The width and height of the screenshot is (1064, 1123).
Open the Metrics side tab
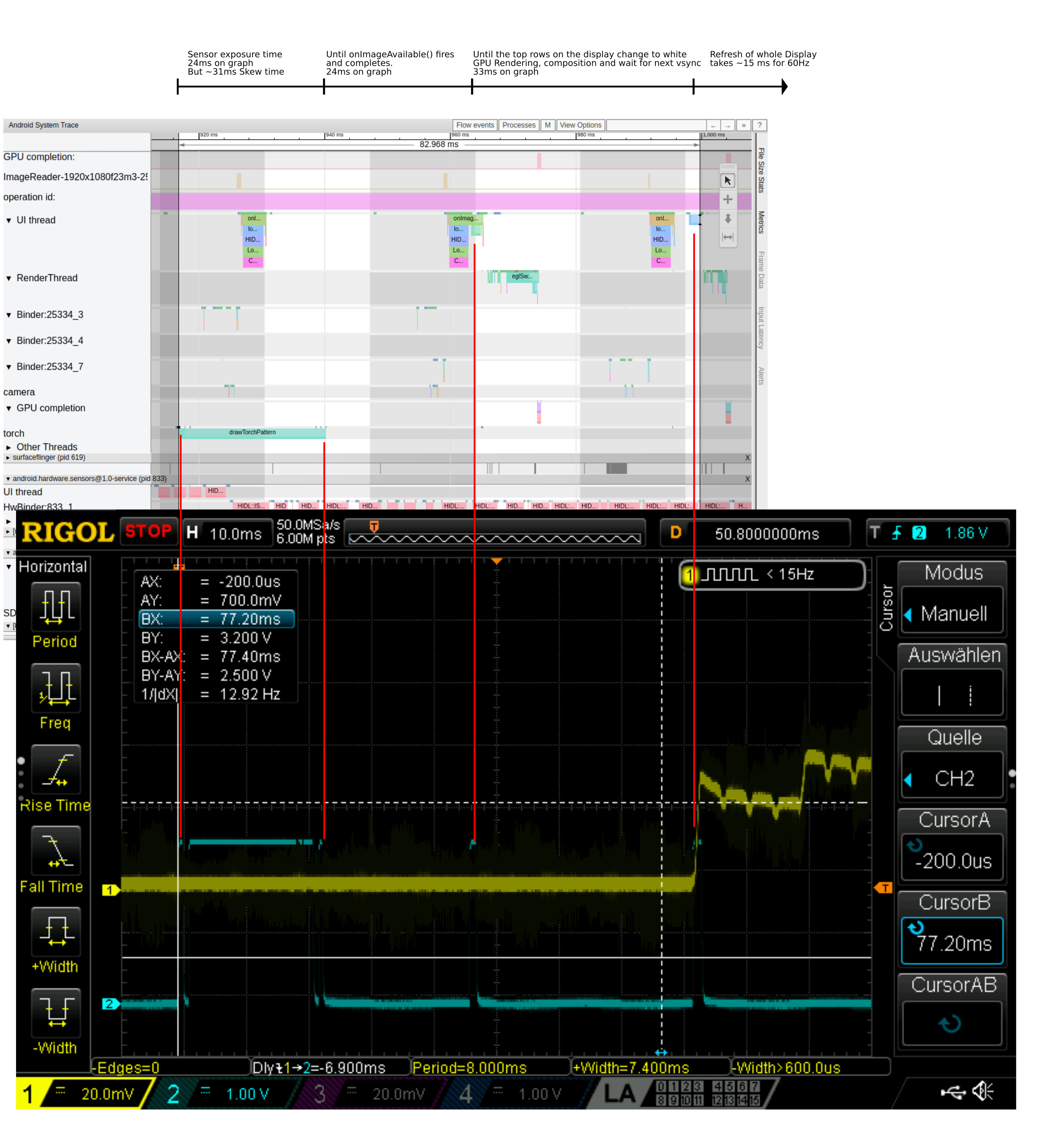pyautogui.click(x=761, y=222)
